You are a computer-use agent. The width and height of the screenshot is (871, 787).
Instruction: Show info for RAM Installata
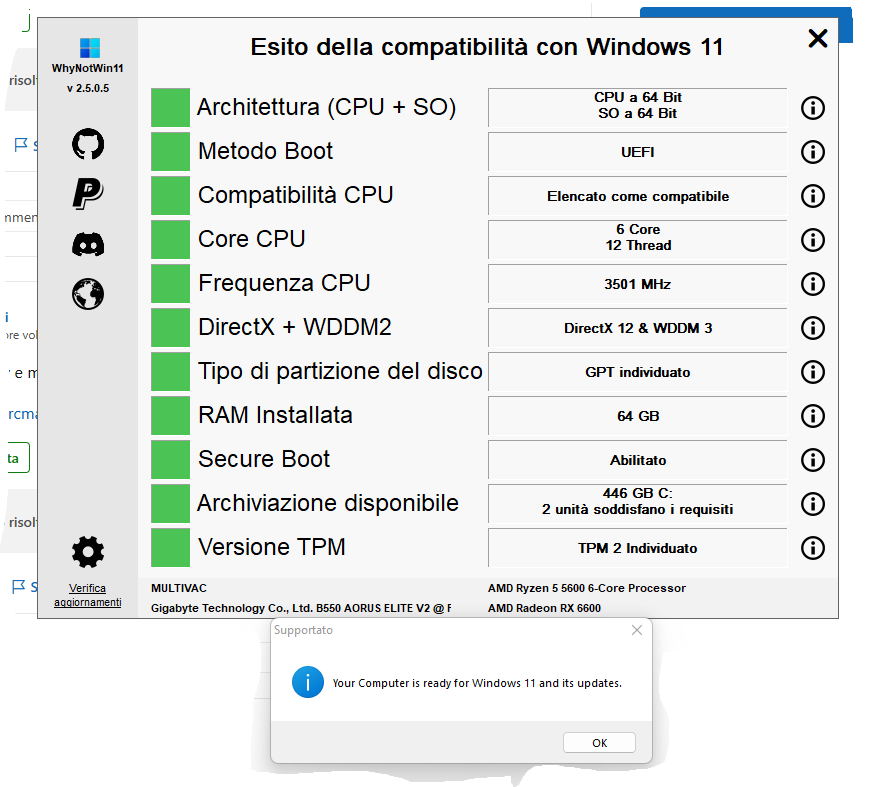[813, 416]
